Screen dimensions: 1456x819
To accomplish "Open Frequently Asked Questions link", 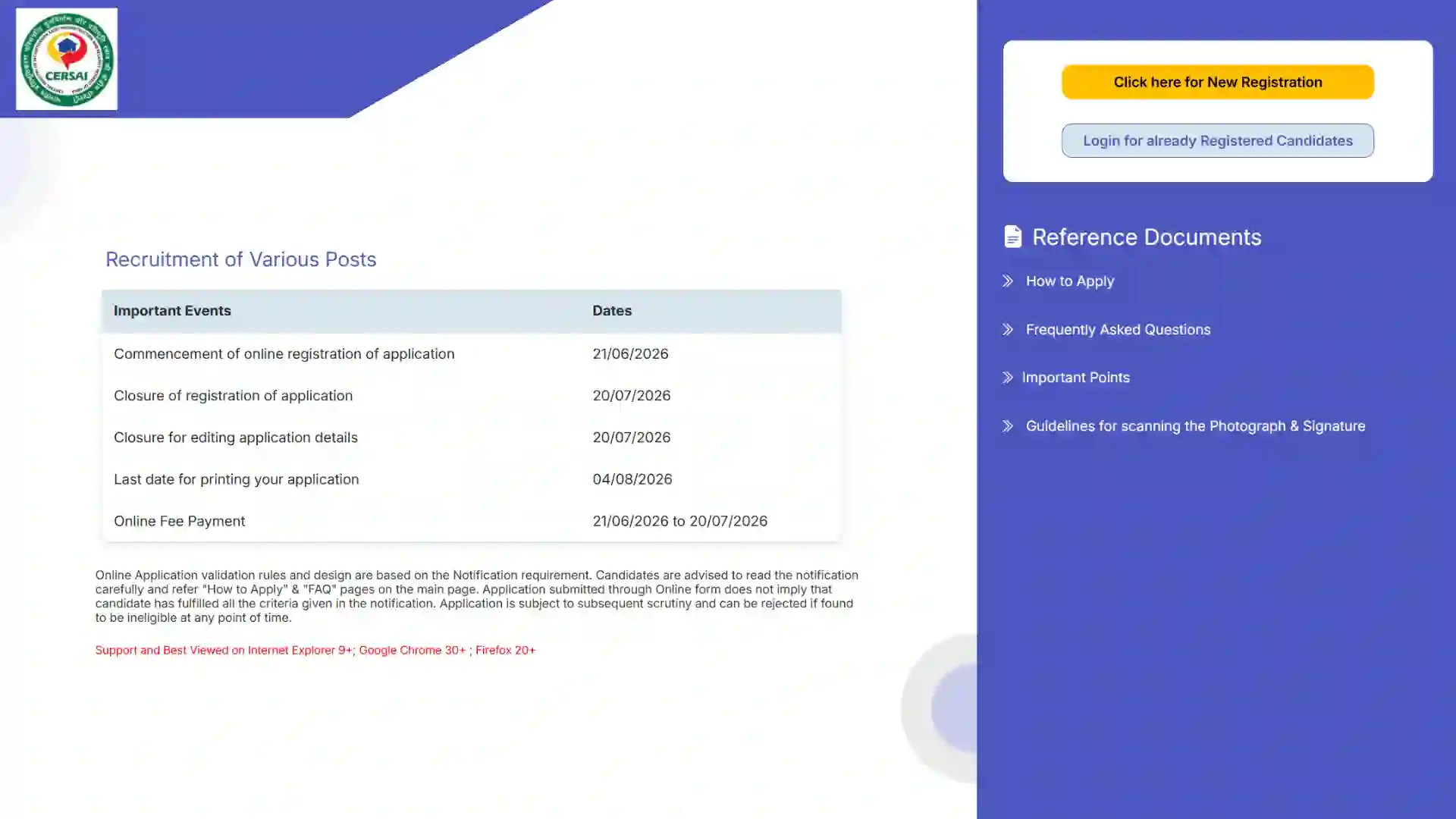I will pyautogui.click(x=1118, y=329).
